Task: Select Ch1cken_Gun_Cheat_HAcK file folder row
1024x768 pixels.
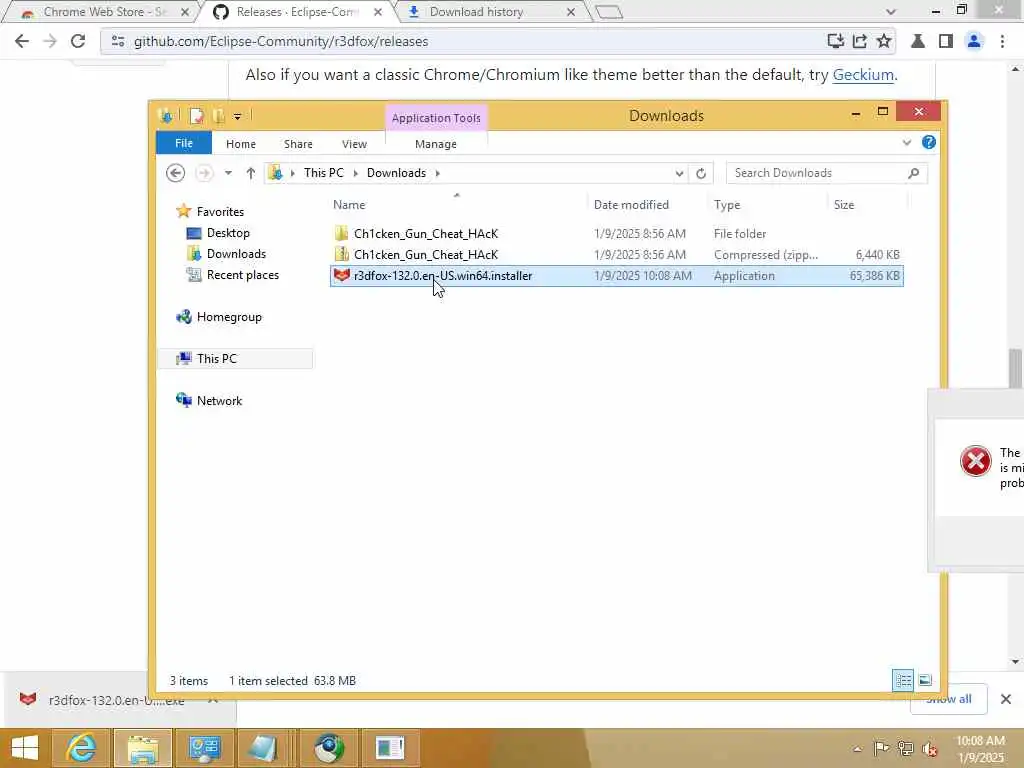Action: (x=616, y=233)
